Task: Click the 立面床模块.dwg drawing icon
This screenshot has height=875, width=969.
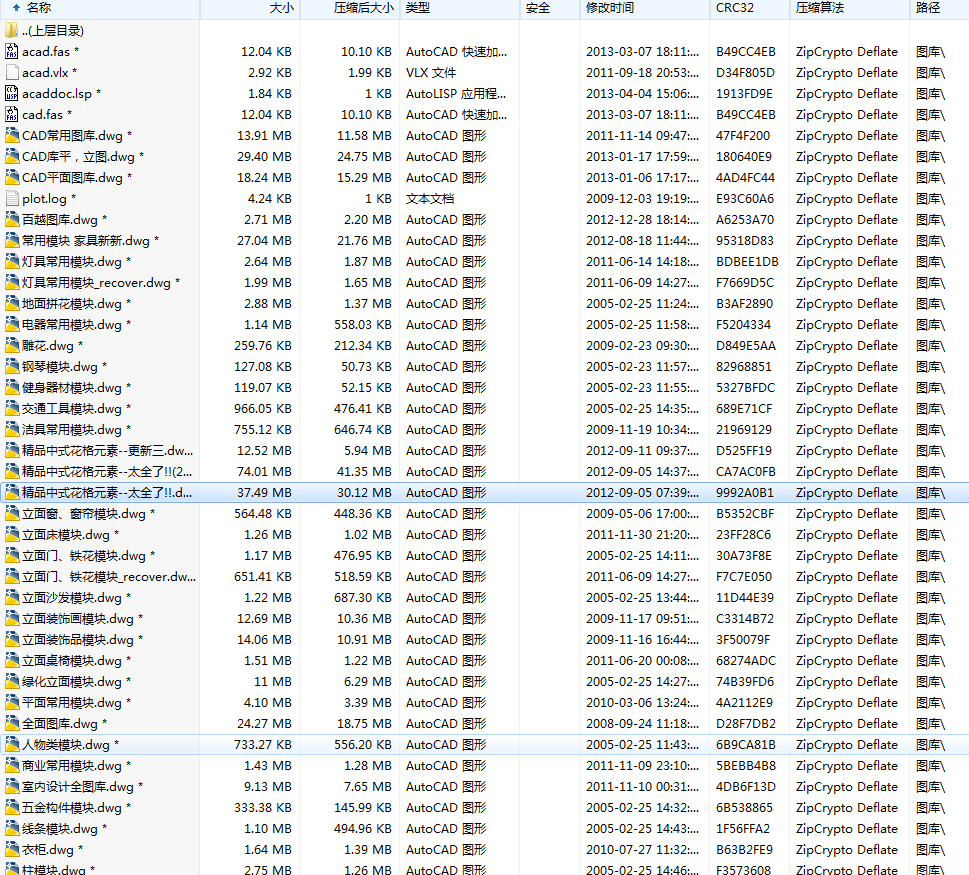Action: tap(11, 535)
